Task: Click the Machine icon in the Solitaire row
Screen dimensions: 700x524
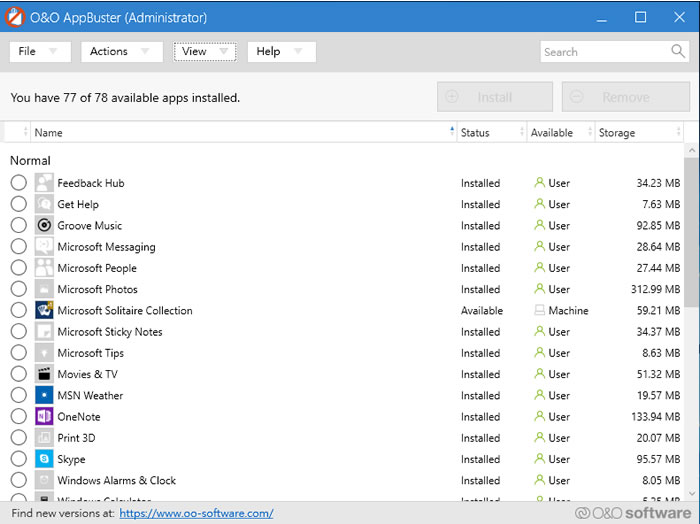Action: coord(540,310)
